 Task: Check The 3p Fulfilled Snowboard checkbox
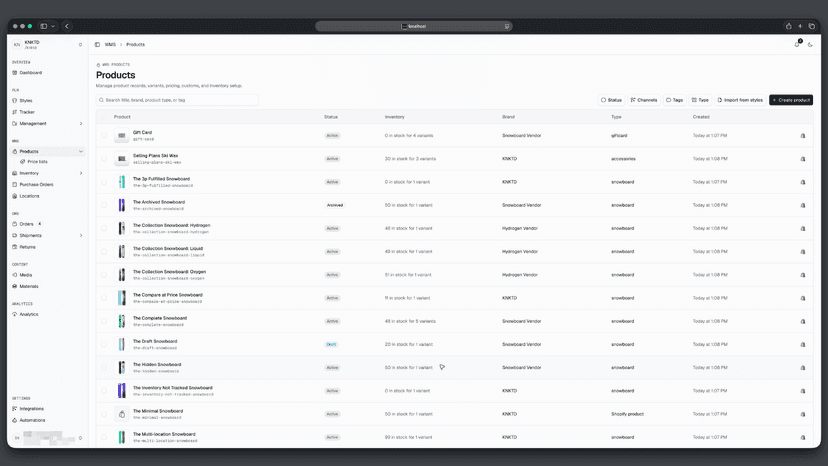tap(104, 182)
